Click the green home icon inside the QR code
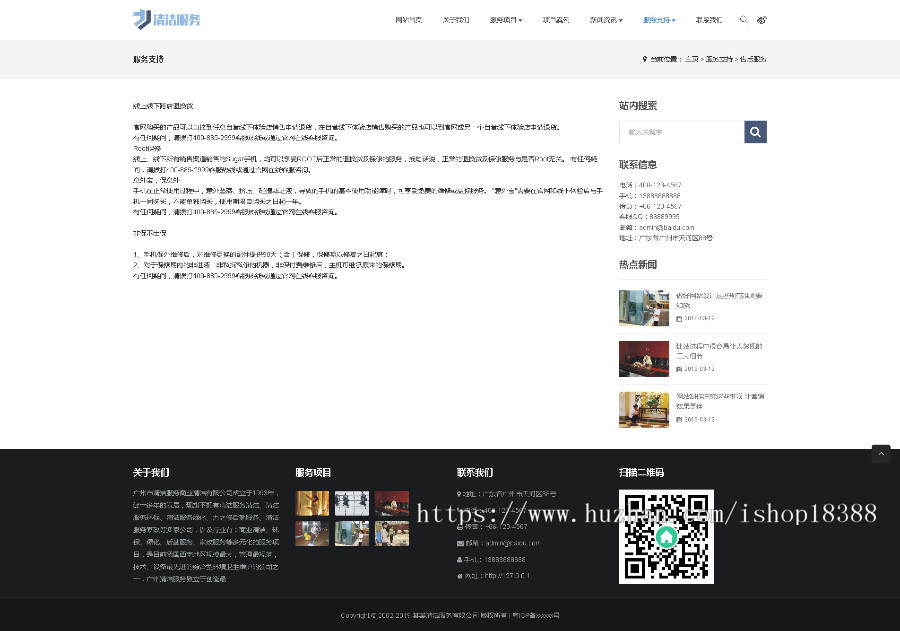This screenshot has height=631, width=900. pyautogui.click(x=666, y=537)
